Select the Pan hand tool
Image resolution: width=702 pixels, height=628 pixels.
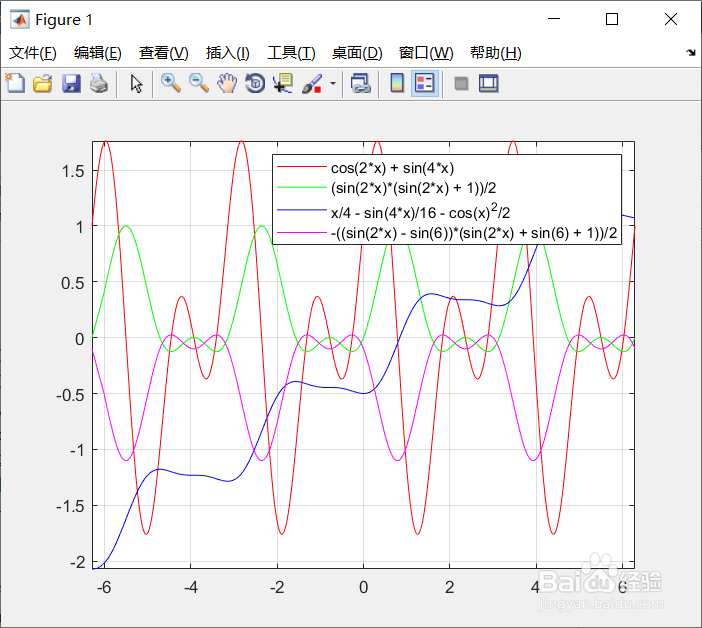(x=227, y=84)
